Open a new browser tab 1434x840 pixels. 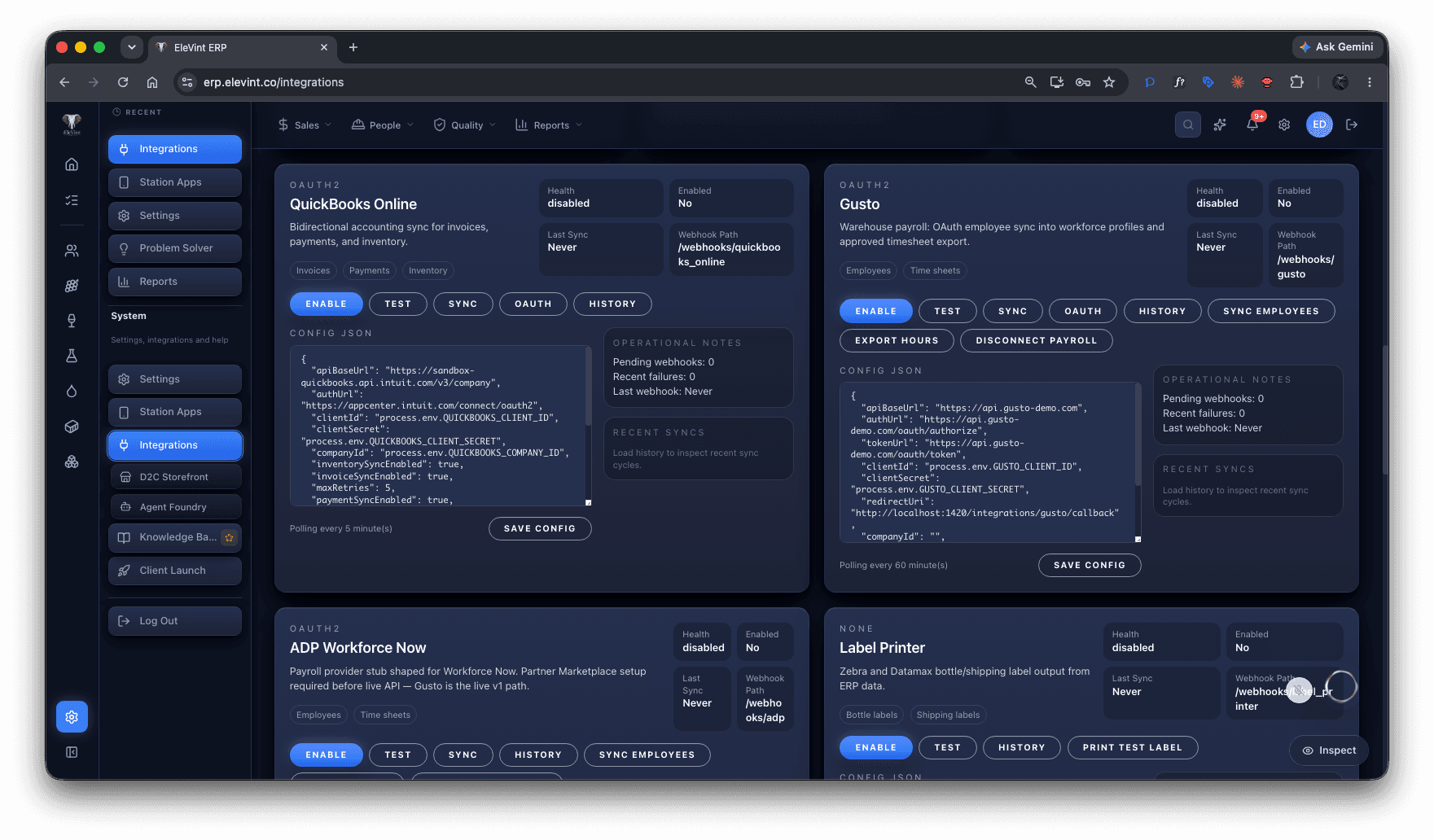pos(353,47)
